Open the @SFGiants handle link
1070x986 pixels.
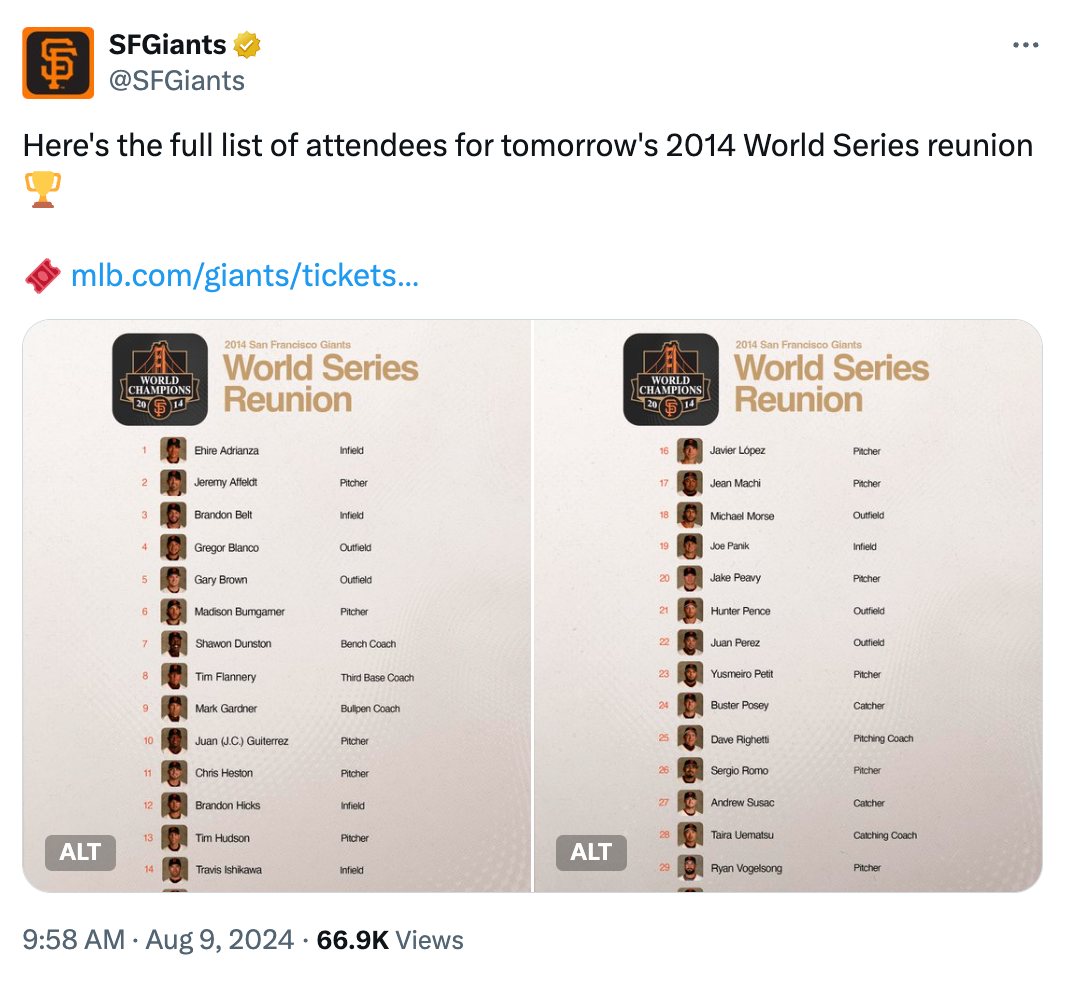tap(176, 80)
